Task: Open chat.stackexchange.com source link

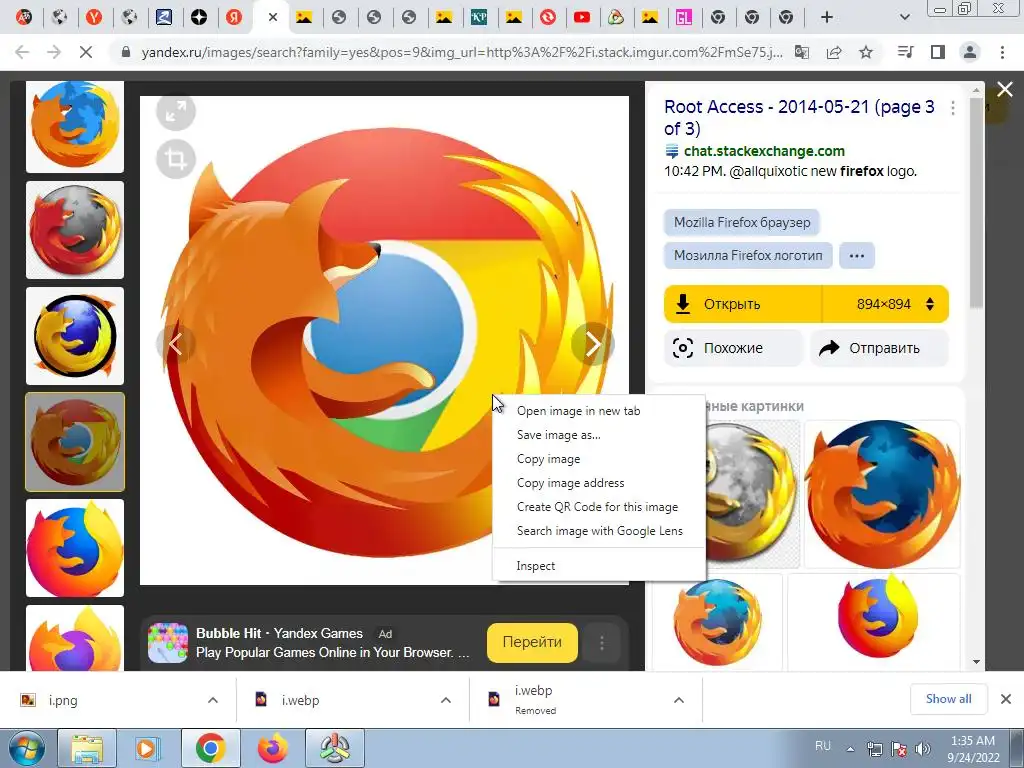Action: pyautogui.click(x=763, y=152)
